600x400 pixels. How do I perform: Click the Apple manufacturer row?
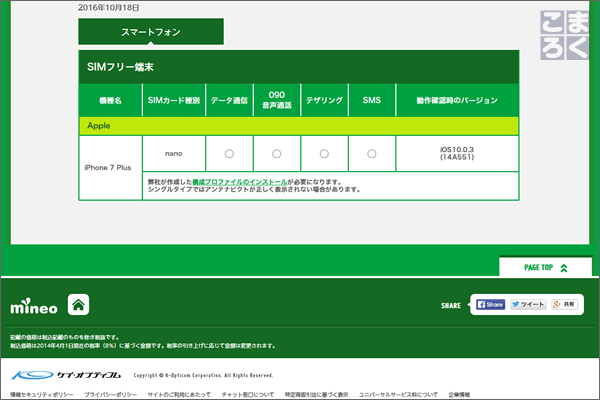point(299,126)
